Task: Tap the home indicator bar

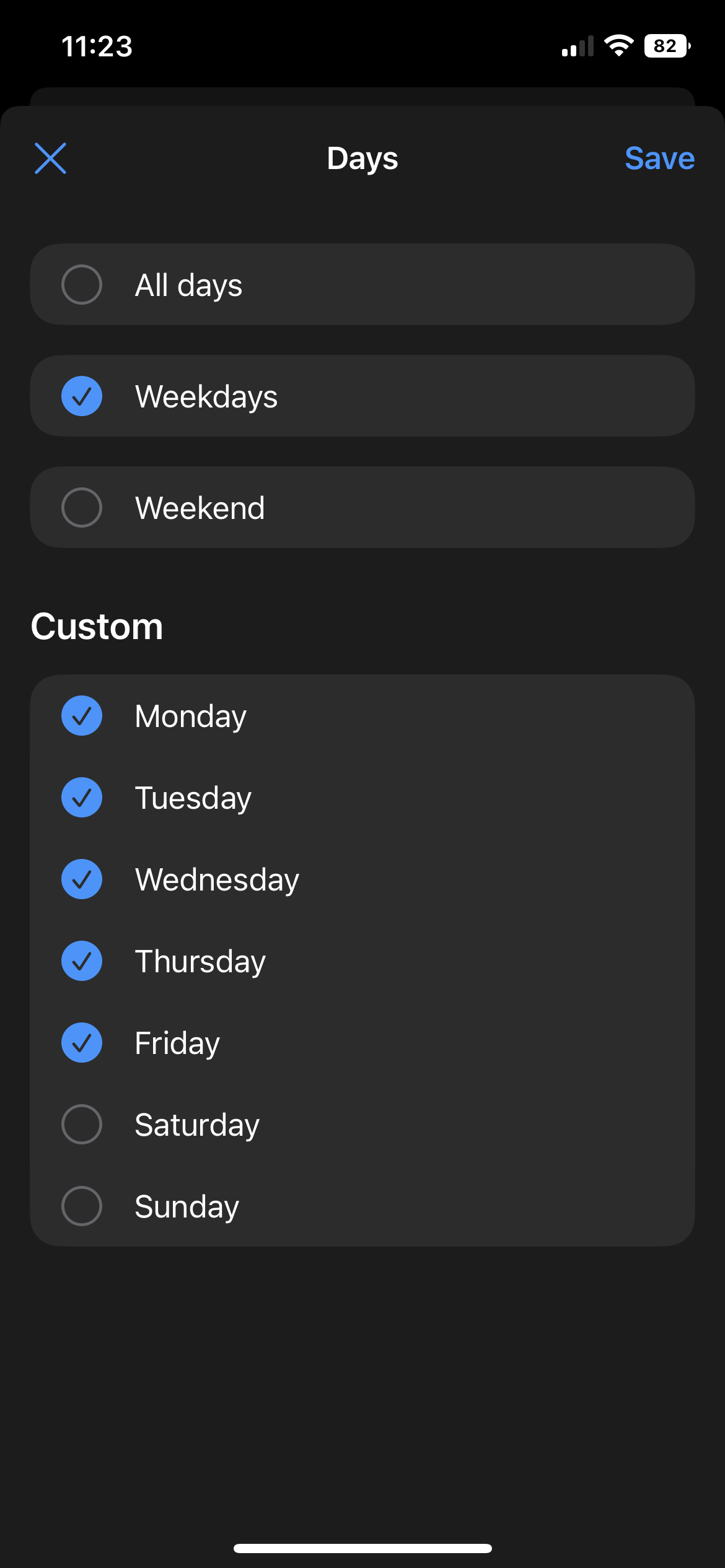Action: point(362,1548)
